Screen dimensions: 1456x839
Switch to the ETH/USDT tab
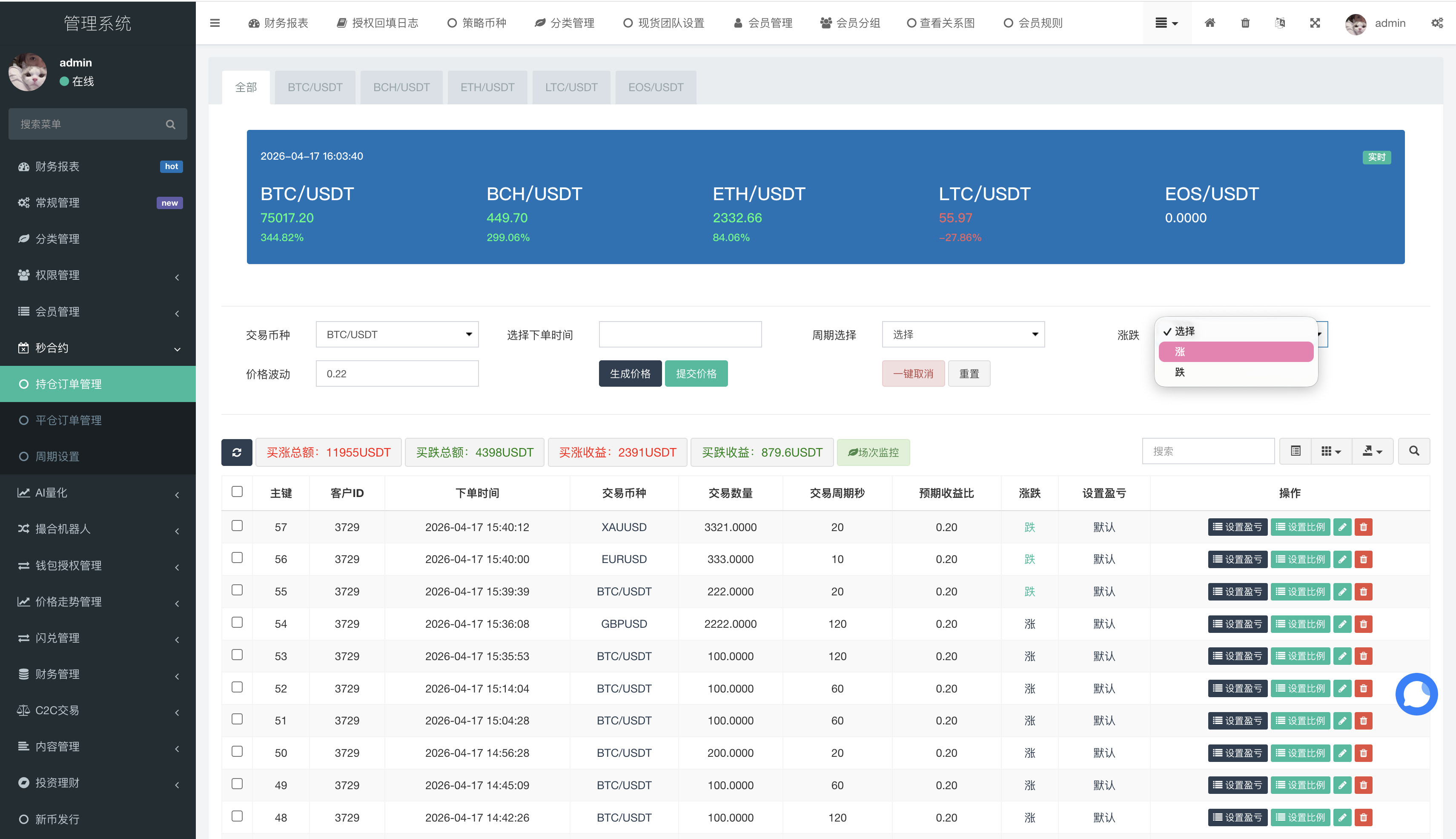click(487, 88)
